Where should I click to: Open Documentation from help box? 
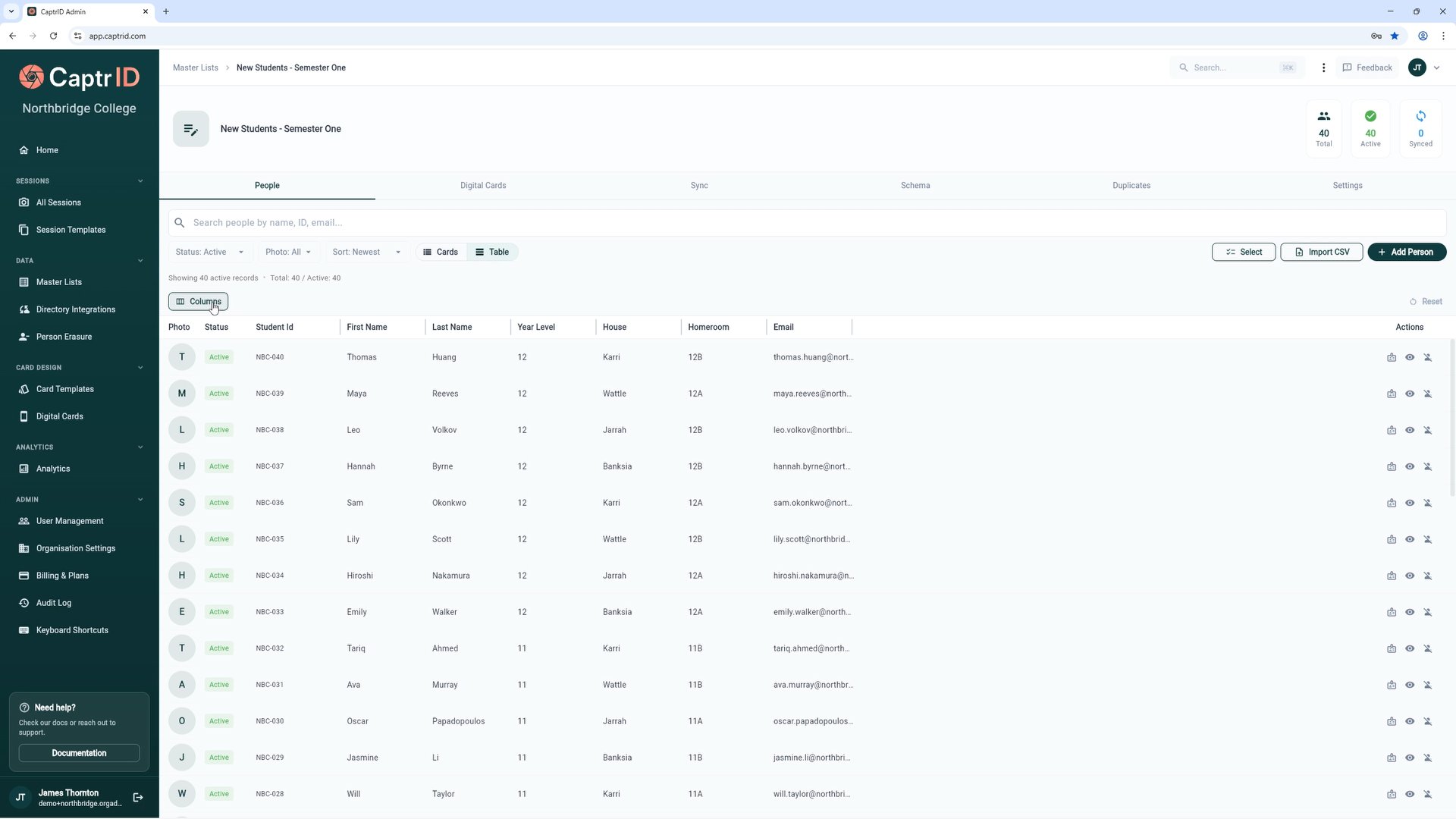pos(79,753)
